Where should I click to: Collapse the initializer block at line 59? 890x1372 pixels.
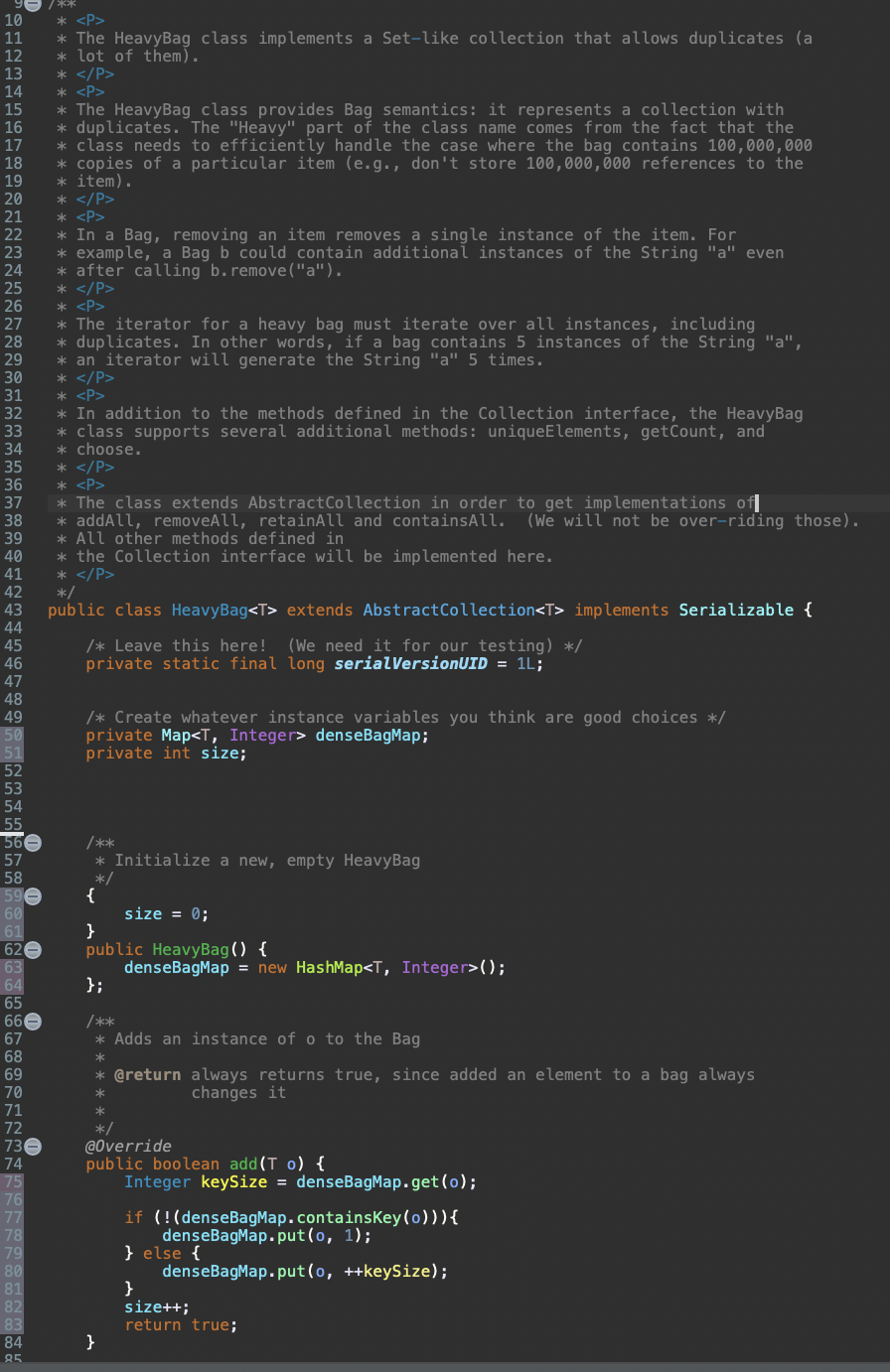pyautogui.click(x=31, y=895)
